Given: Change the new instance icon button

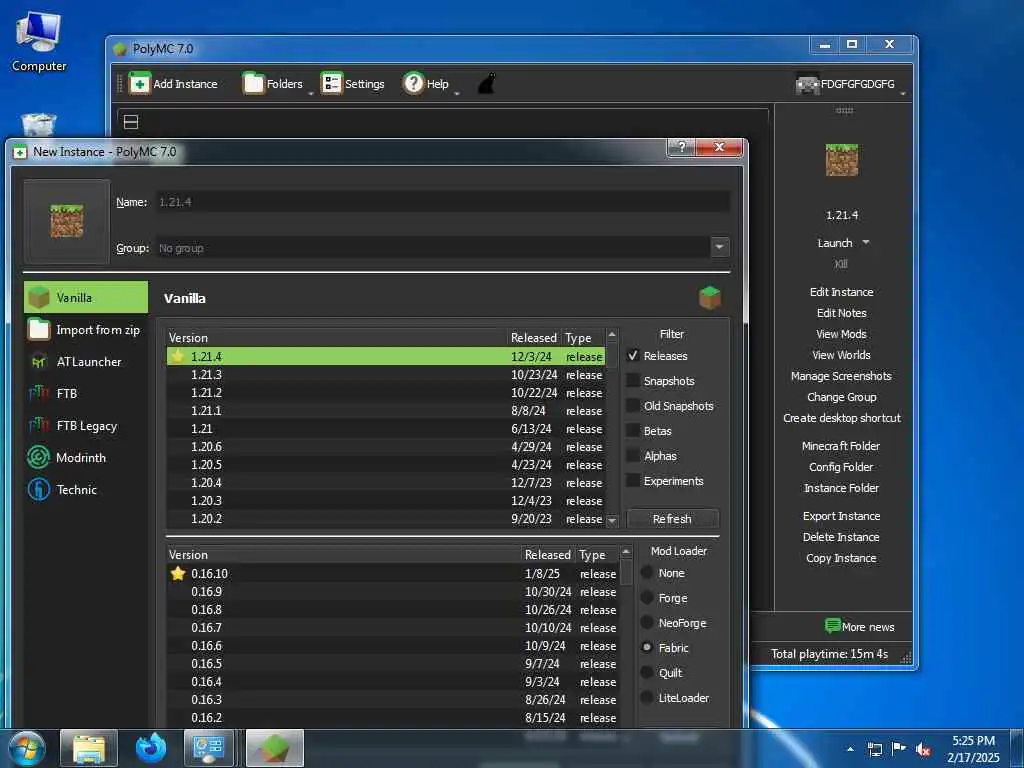Looking at the screenshot, I should [67, 221].
